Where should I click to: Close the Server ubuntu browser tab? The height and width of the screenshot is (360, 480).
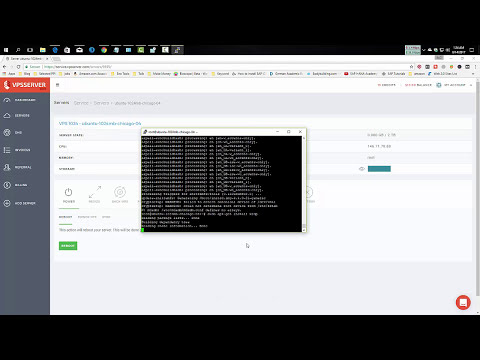click(47, 59)
